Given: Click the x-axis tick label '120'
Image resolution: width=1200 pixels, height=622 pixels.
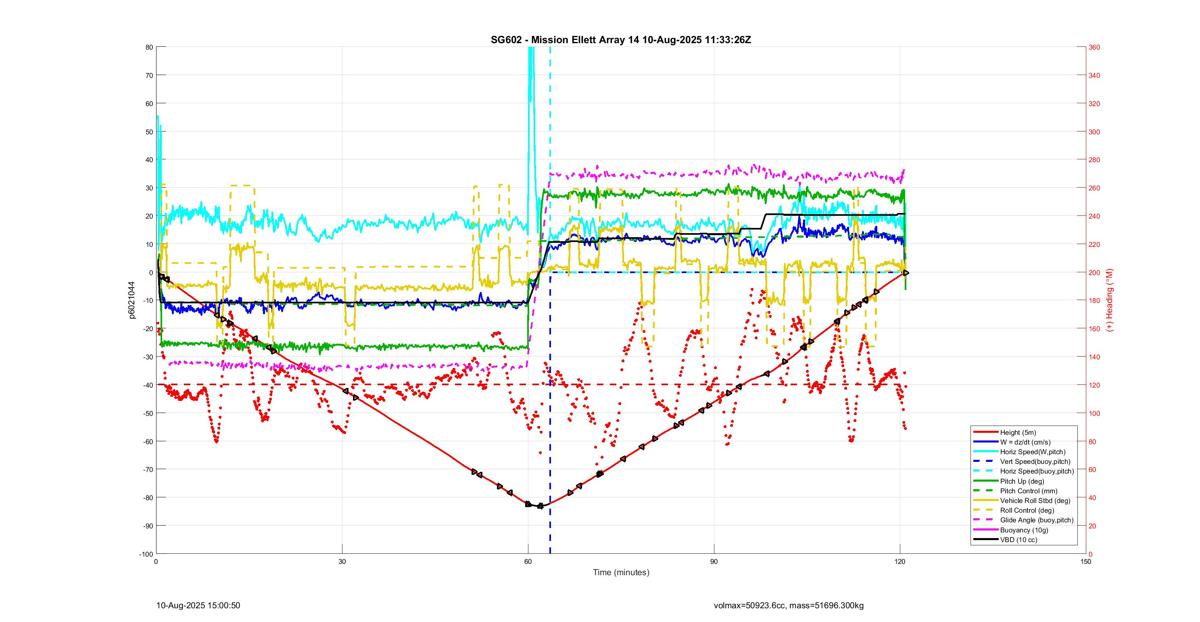Looking at the screenshot, I should pos(901,562).
